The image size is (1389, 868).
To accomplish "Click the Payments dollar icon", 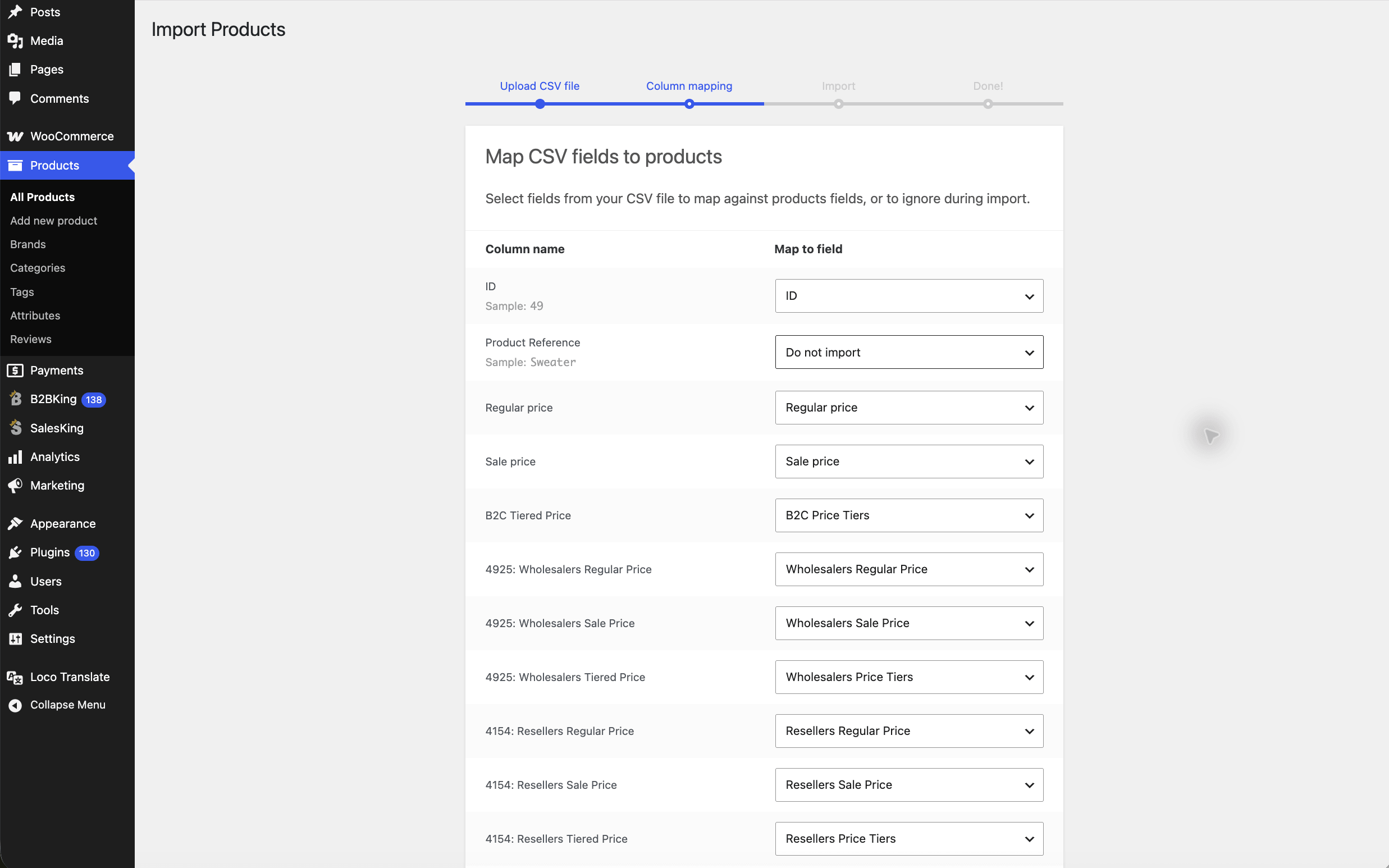I will tap(16, 371).
